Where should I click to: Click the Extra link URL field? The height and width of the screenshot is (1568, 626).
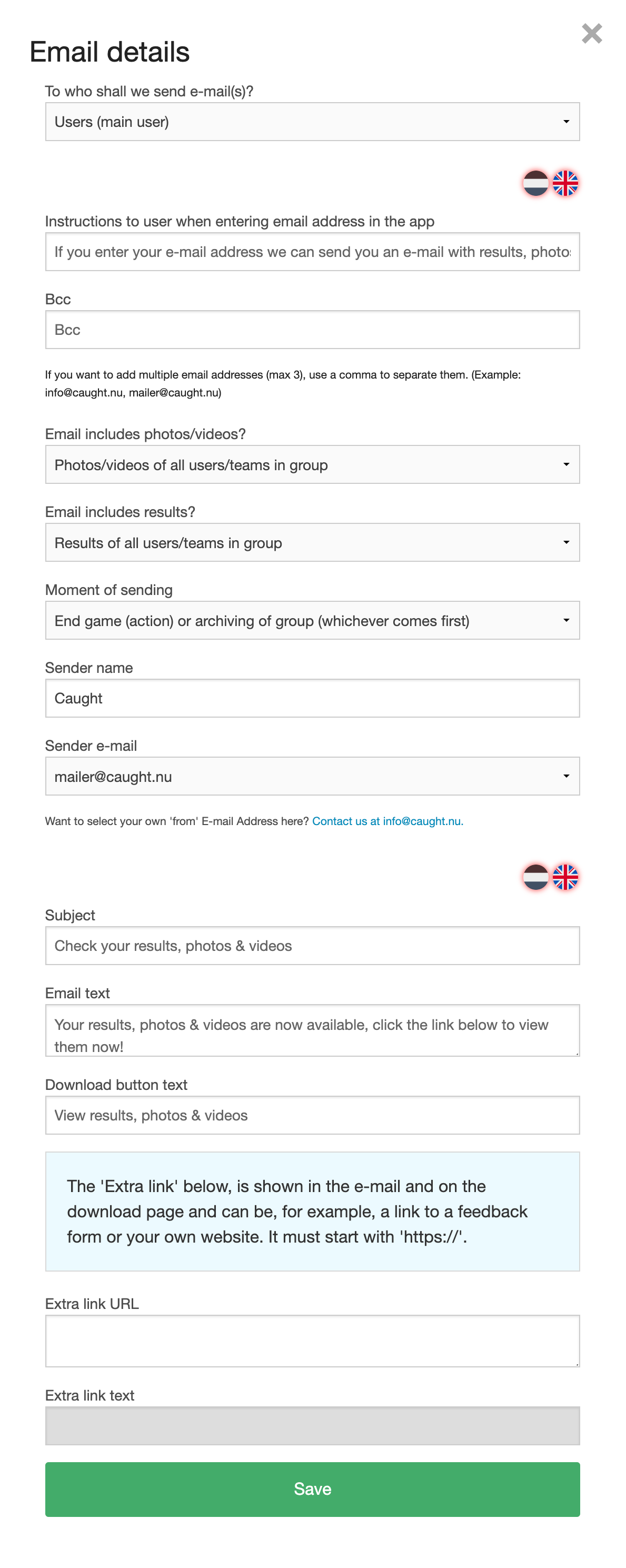tap(312, 1341)
